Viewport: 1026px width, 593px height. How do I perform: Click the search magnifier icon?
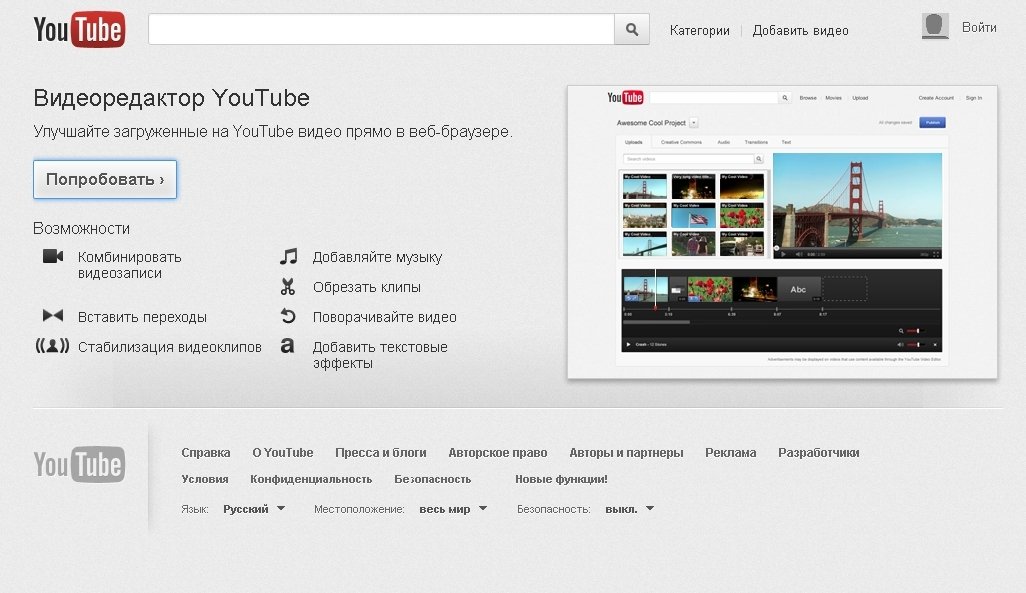[631, 28]
